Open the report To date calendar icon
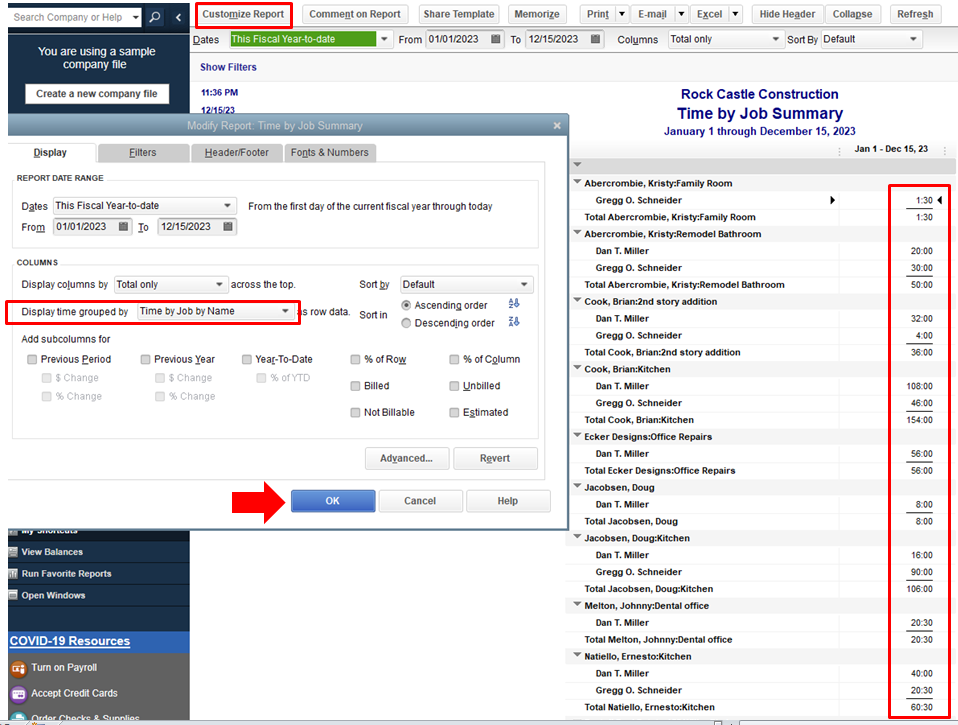The image size is (958, 725). click(x=595, y=39)
